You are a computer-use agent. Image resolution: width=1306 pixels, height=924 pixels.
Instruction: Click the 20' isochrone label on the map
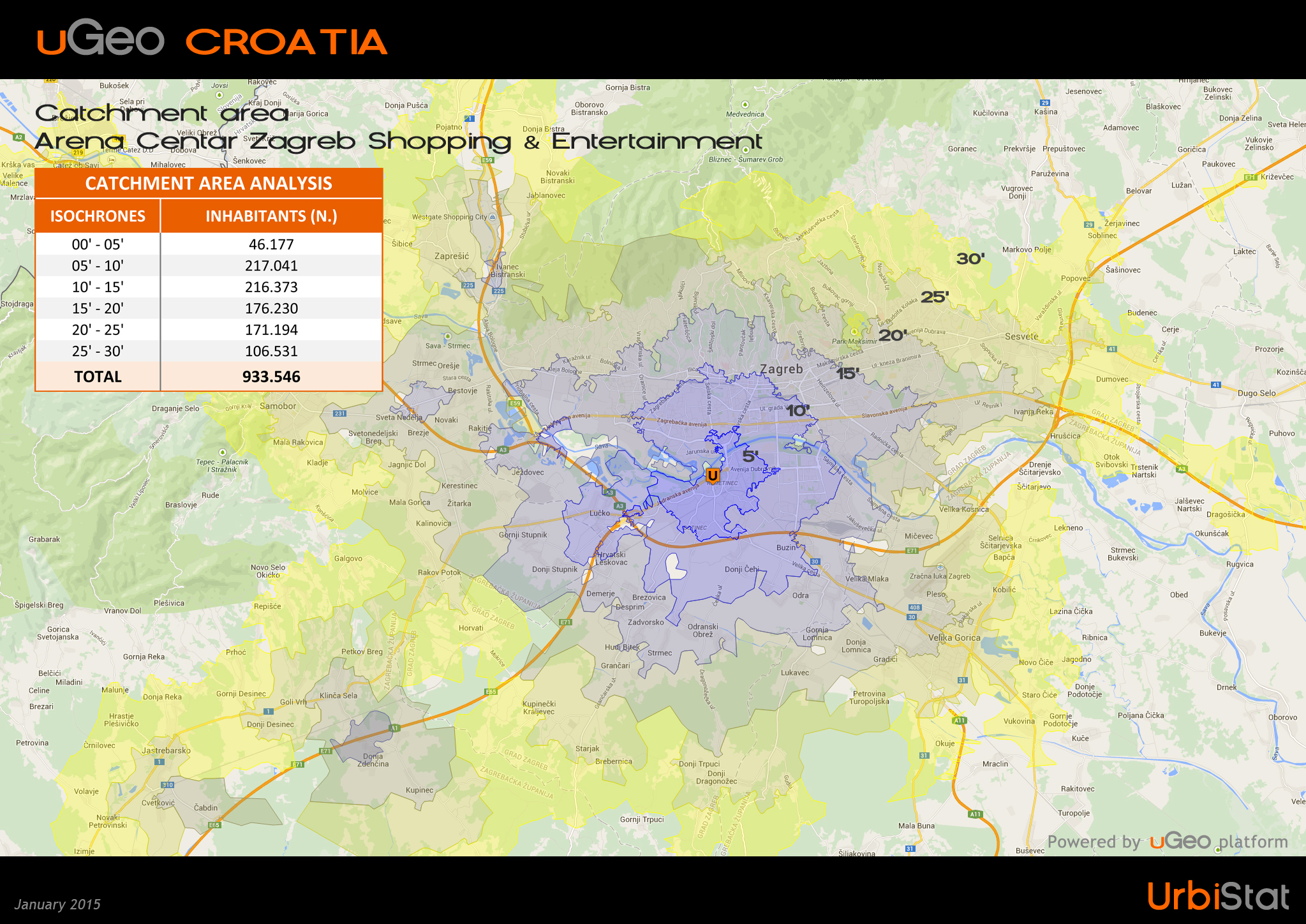coord(893,335)
